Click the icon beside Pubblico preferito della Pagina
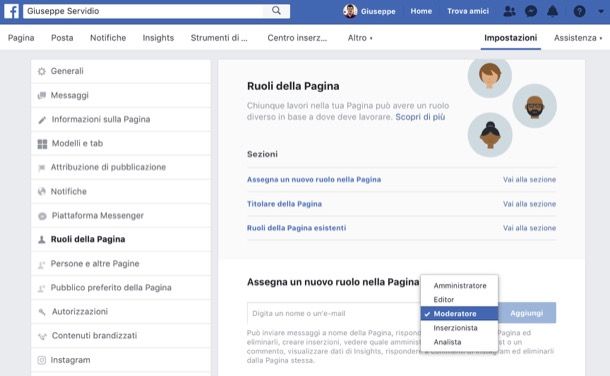 pos(42,289)
